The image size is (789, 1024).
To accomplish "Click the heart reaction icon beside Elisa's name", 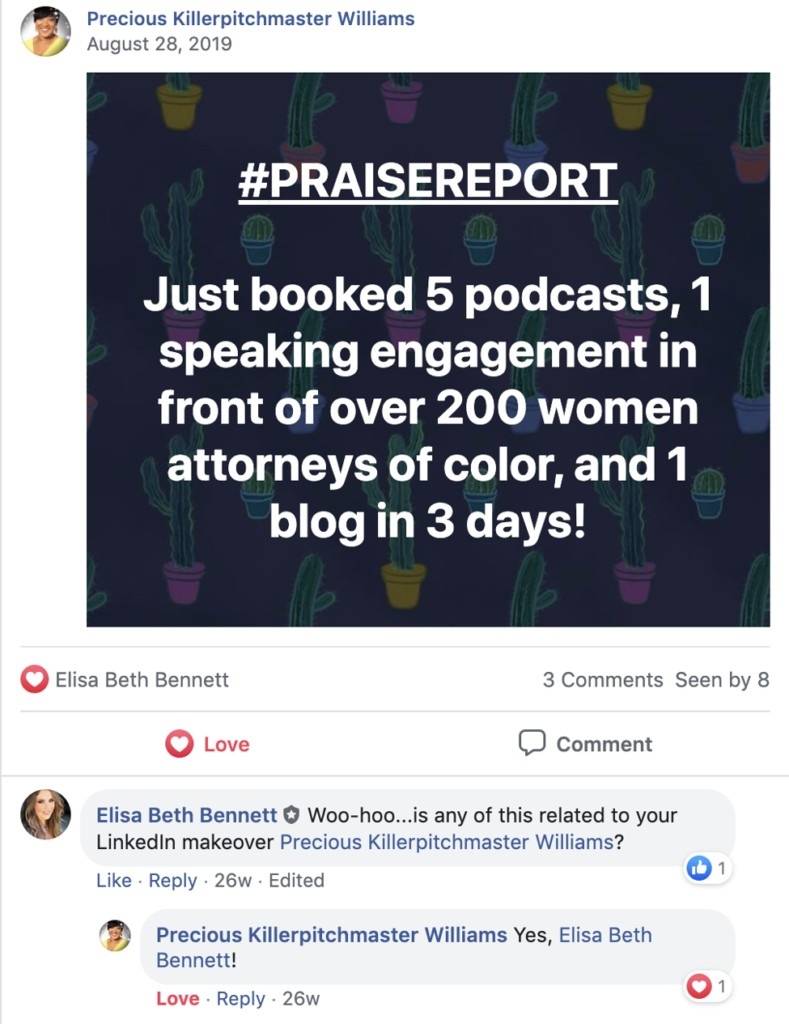I will click(34, 680).
